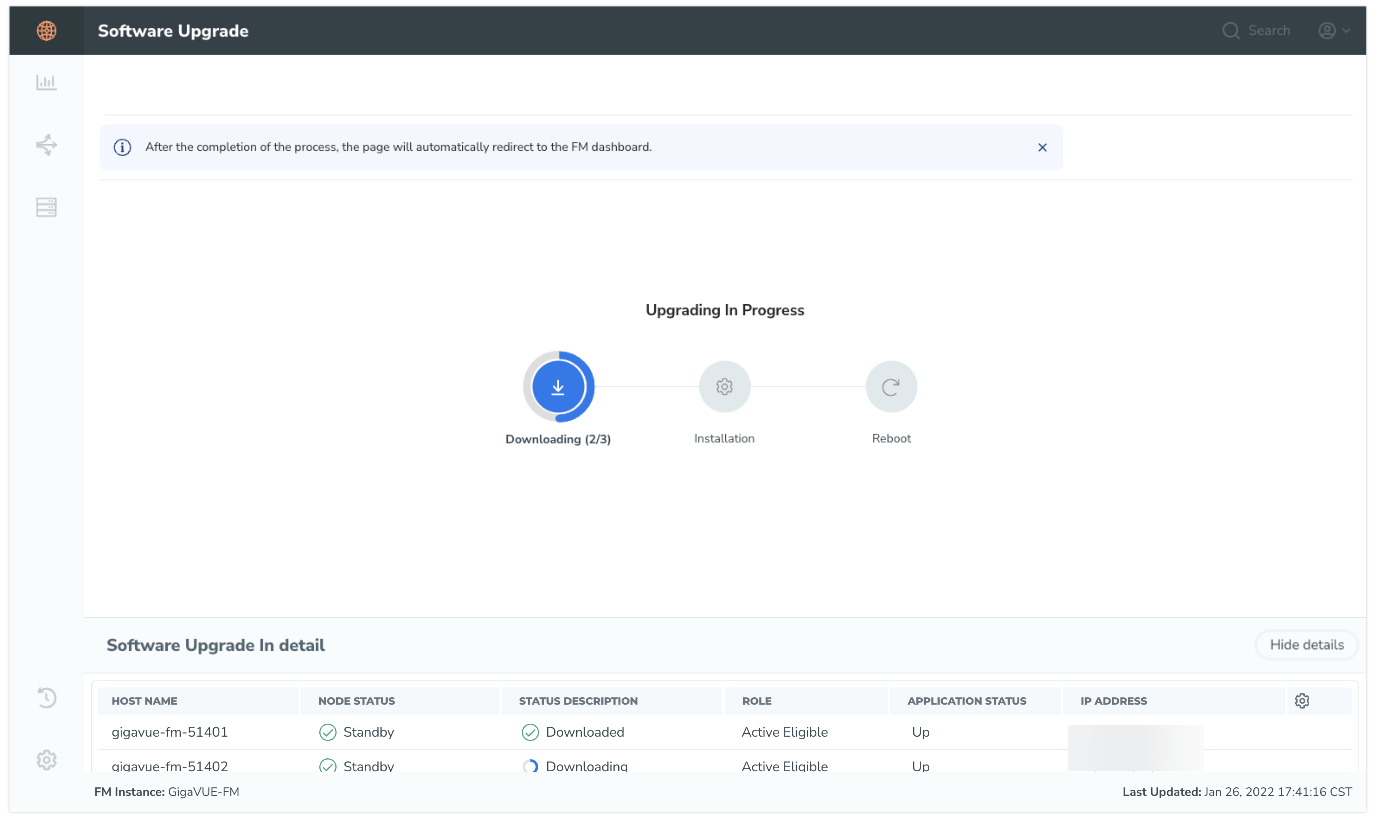The width and height of the screenshot is (1380, 818).
Task: Open the settings gear in left sidebar
Action: pyautogui.click(x=46, y=760)
